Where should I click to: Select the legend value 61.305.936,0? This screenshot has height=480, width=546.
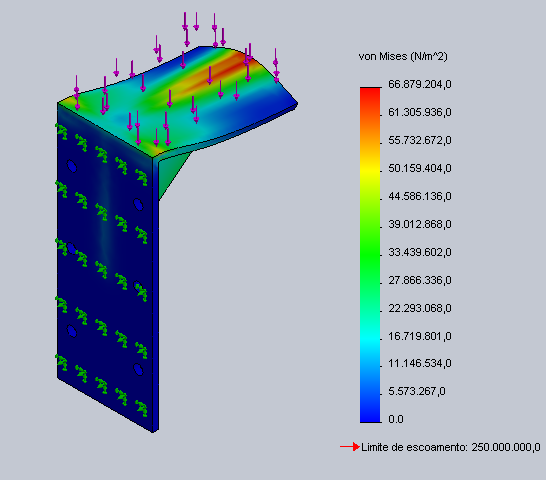(x=420, y=112)
